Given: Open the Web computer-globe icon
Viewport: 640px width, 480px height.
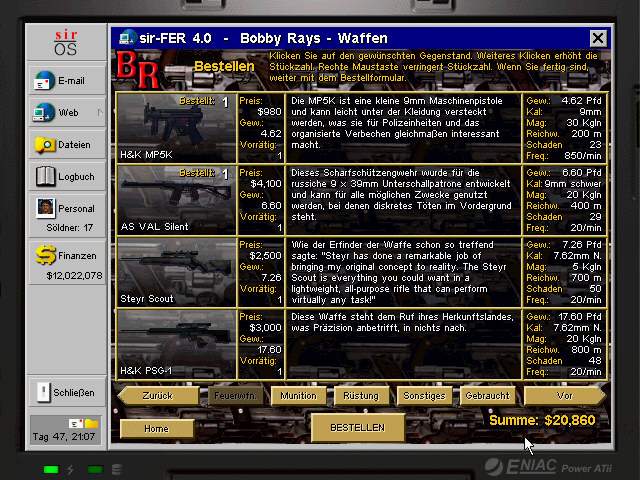Looking at the screenshot, I should pyautogui.click(x=44, y=113).
